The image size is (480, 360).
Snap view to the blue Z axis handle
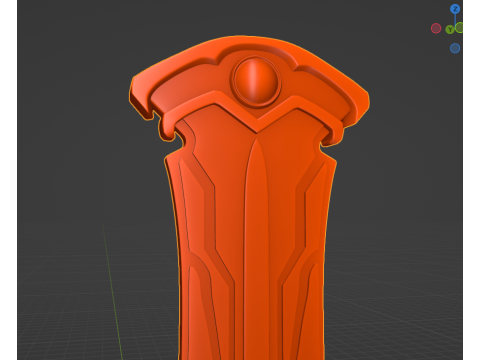455,9
